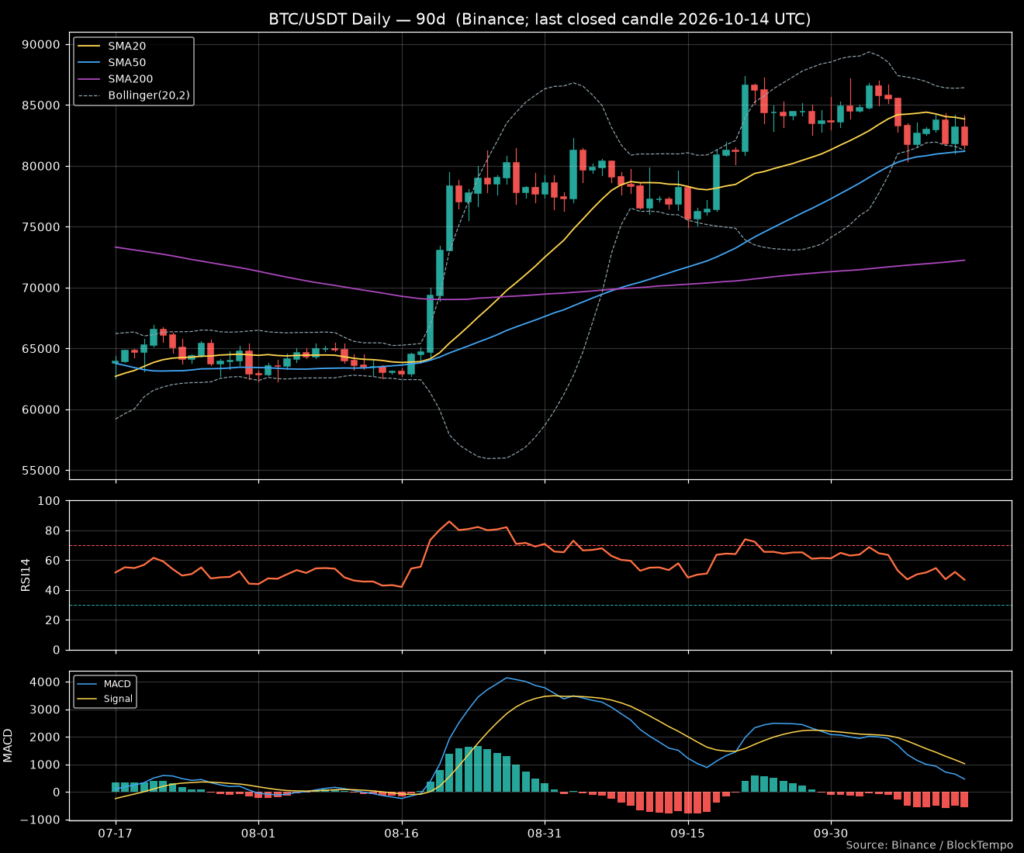Click the 08-01 date label
This screenshot has height=853, width=1024.
259,833
